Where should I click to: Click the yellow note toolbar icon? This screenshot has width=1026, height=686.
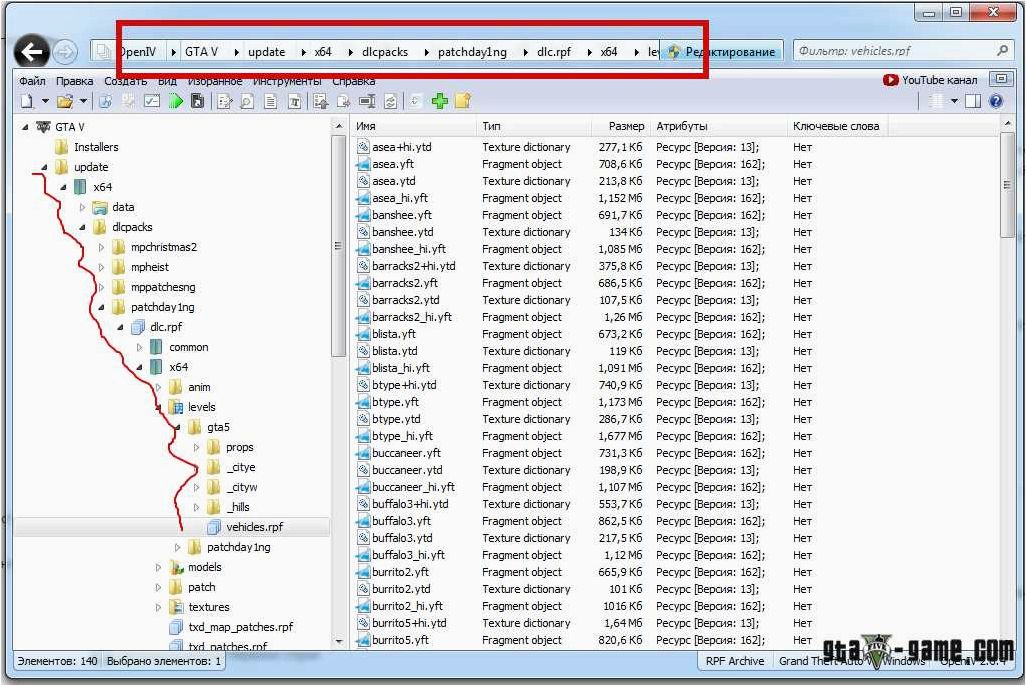click(463, 101)
